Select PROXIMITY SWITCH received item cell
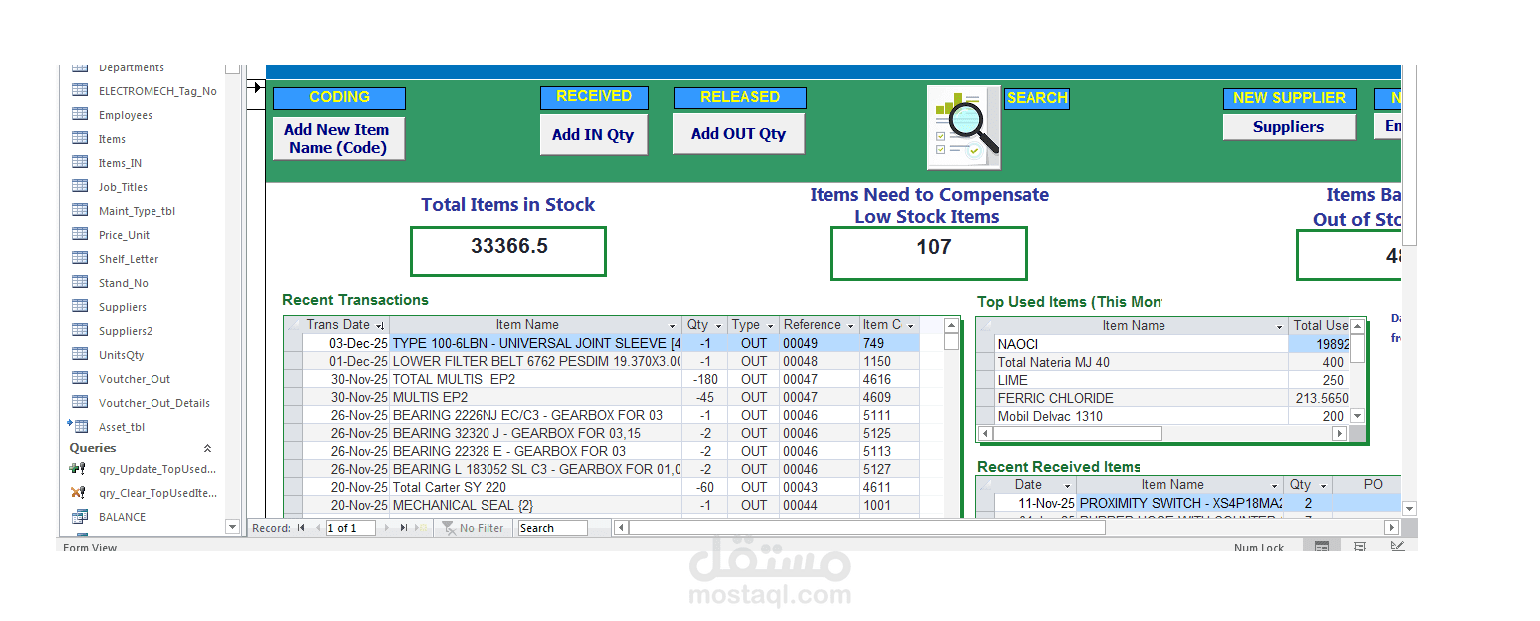 coord(1180,503)
